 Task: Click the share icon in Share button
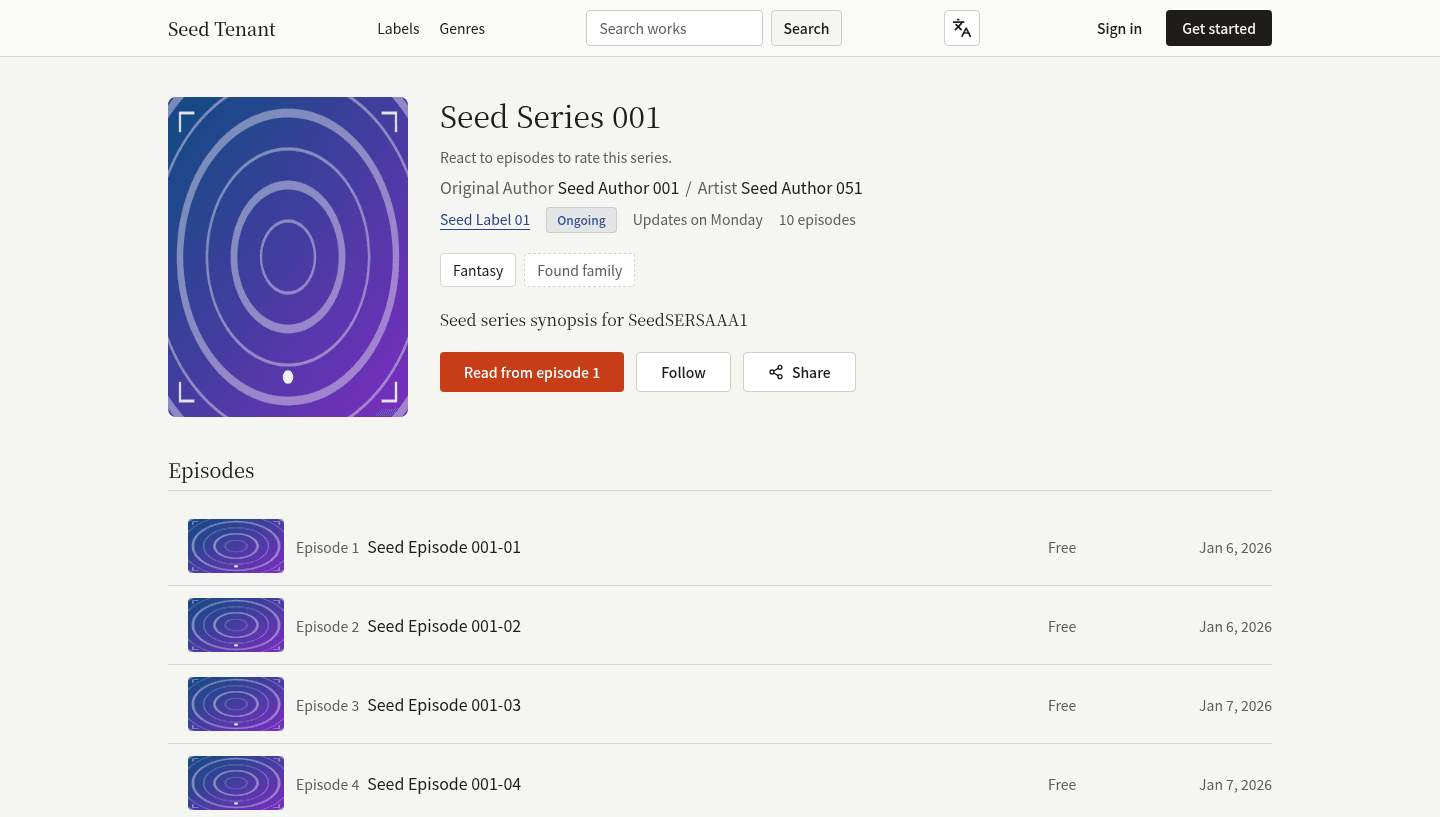776,372
